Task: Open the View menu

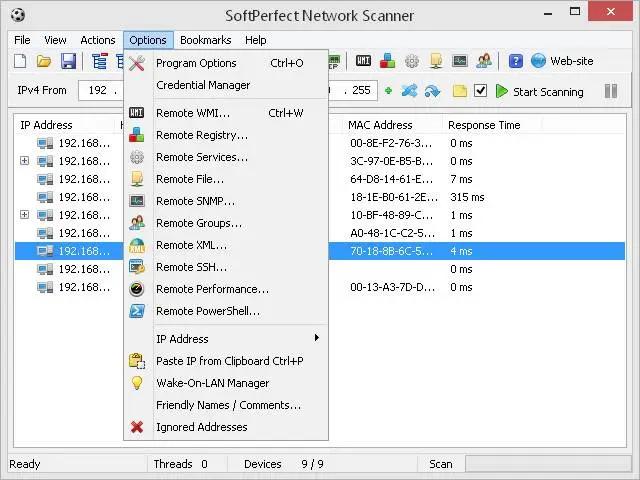Action: (x=55, y=40)
